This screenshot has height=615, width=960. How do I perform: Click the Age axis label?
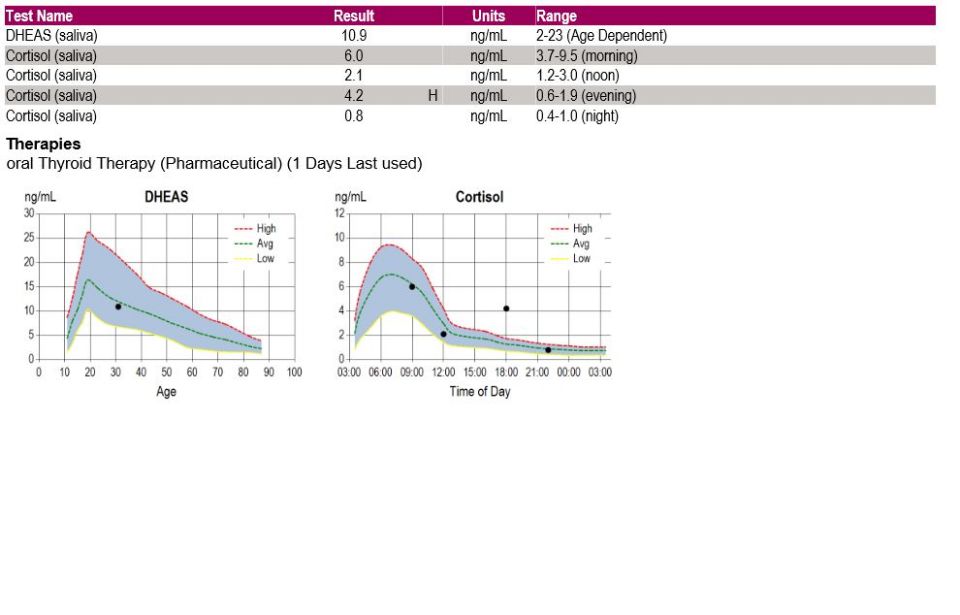click(x=166, y=391)
